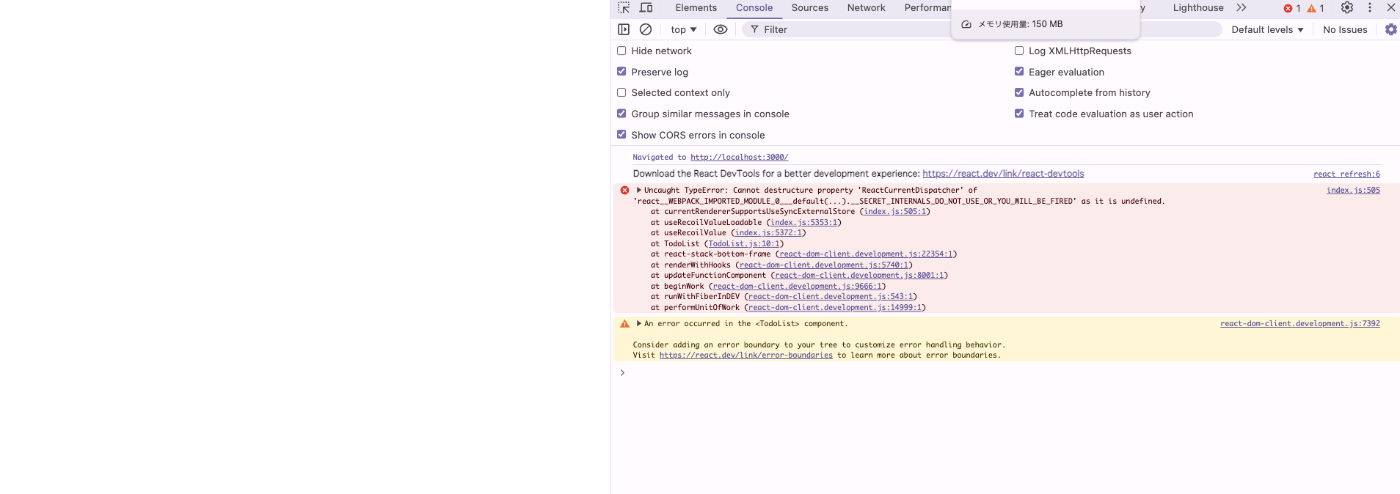Visit the react.dev/link/error-boundaries link

pos(746,355)
